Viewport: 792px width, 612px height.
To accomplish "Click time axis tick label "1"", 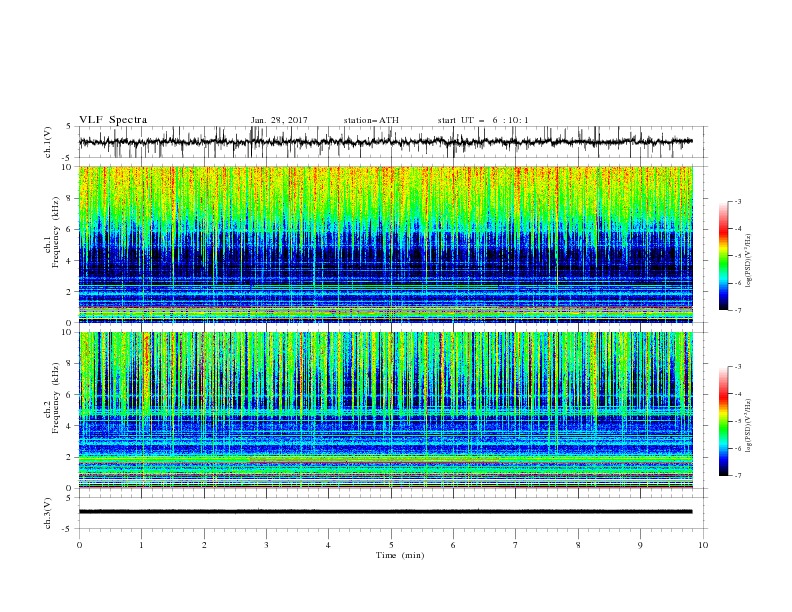I will (x=141, y=545).
